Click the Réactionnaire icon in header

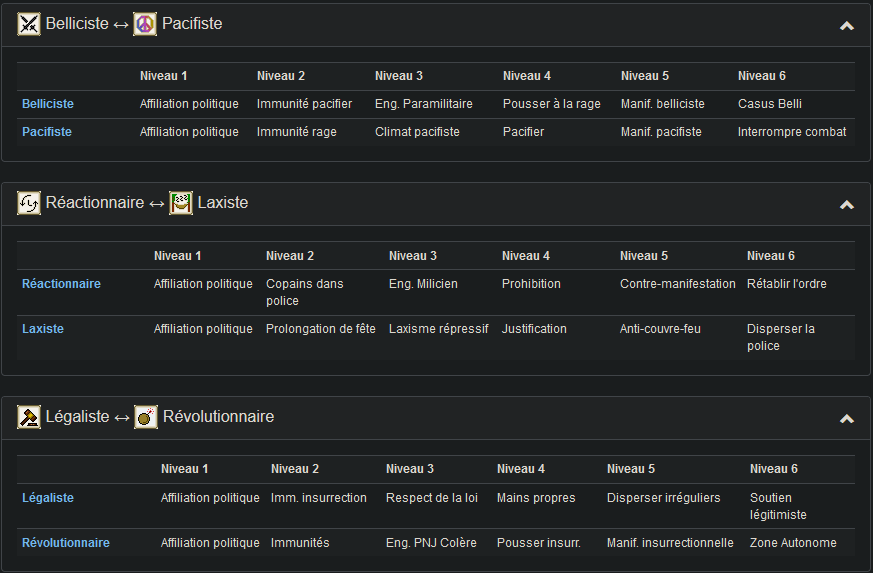29,204
